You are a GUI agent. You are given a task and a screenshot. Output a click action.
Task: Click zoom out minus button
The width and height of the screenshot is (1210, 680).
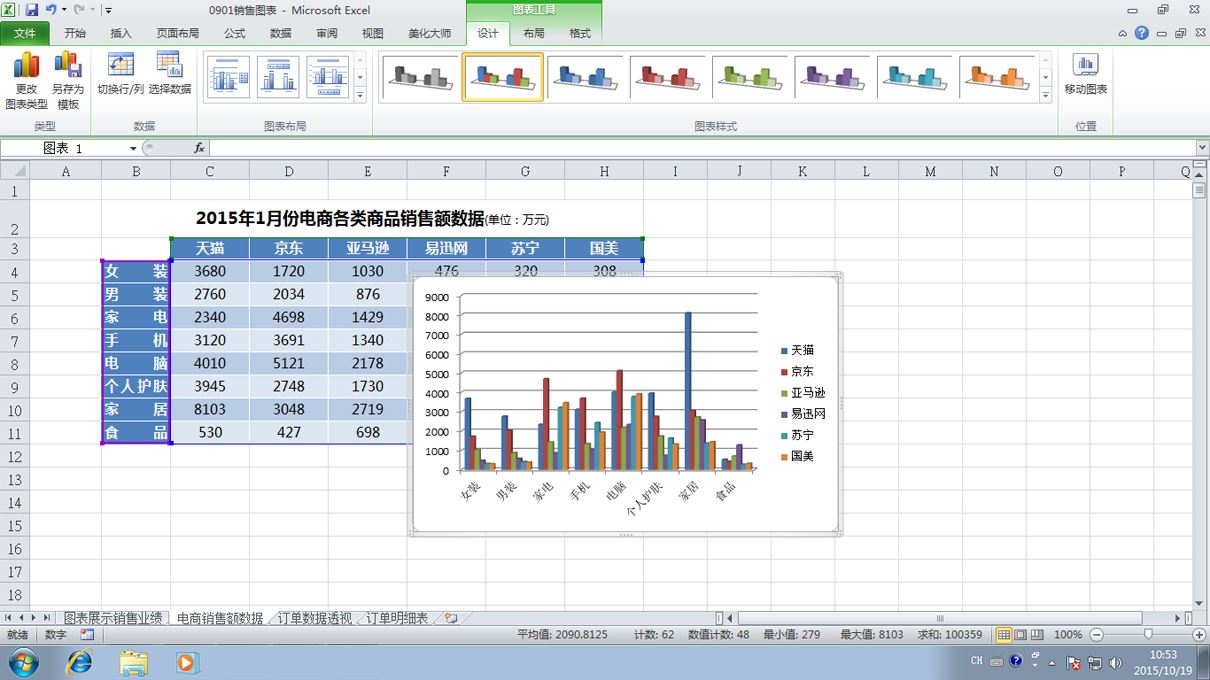tap(1096, 635)
